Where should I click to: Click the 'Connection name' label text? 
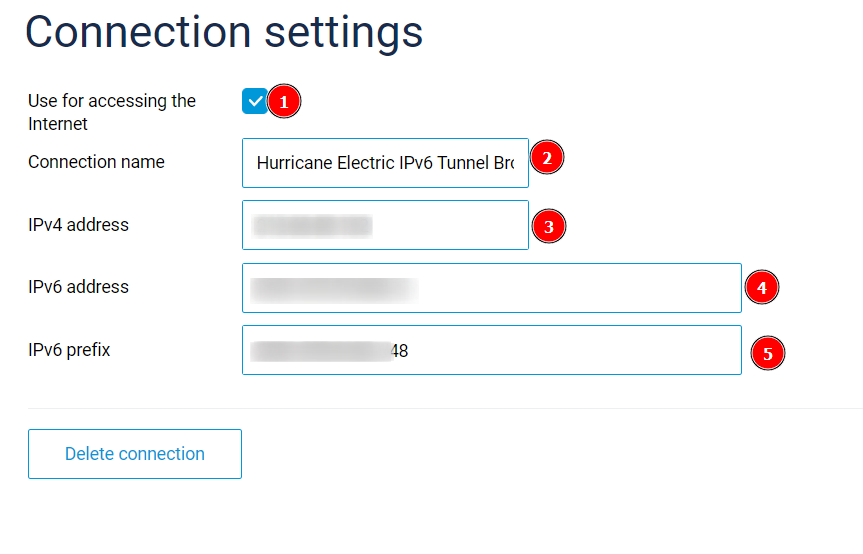(96, 162)
